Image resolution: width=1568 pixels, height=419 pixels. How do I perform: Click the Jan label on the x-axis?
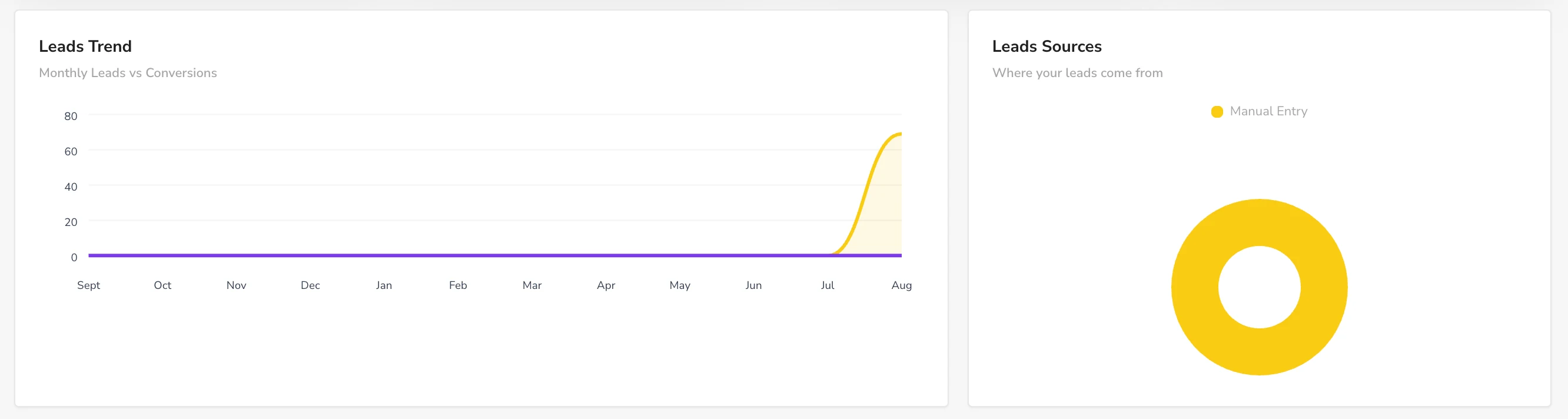384,285
